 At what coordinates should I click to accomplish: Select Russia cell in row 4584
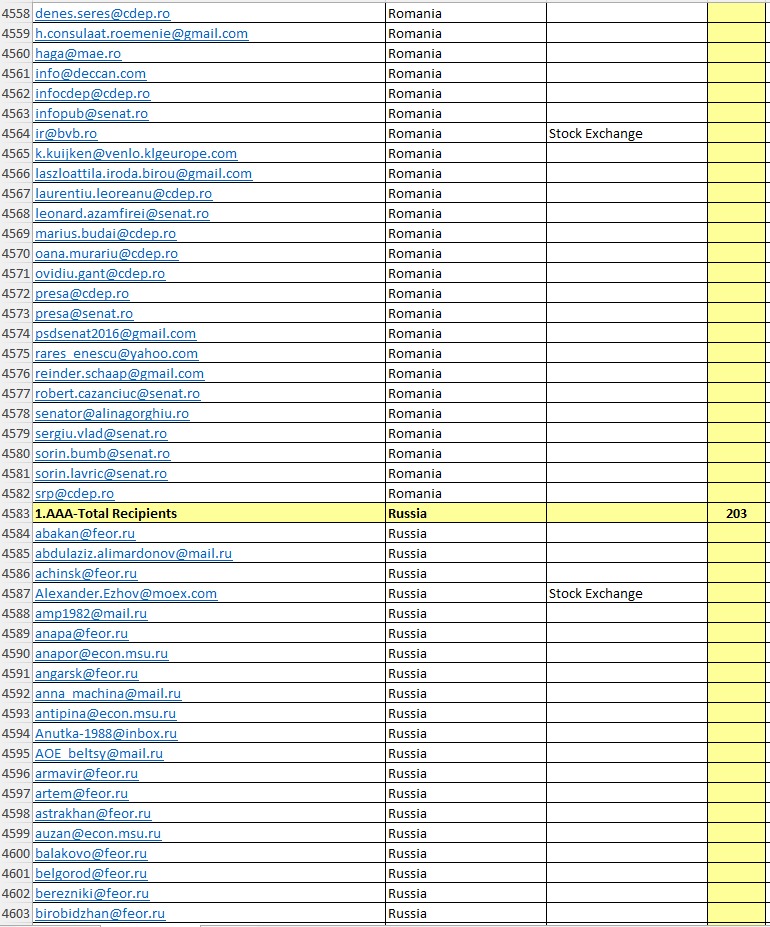466,534
